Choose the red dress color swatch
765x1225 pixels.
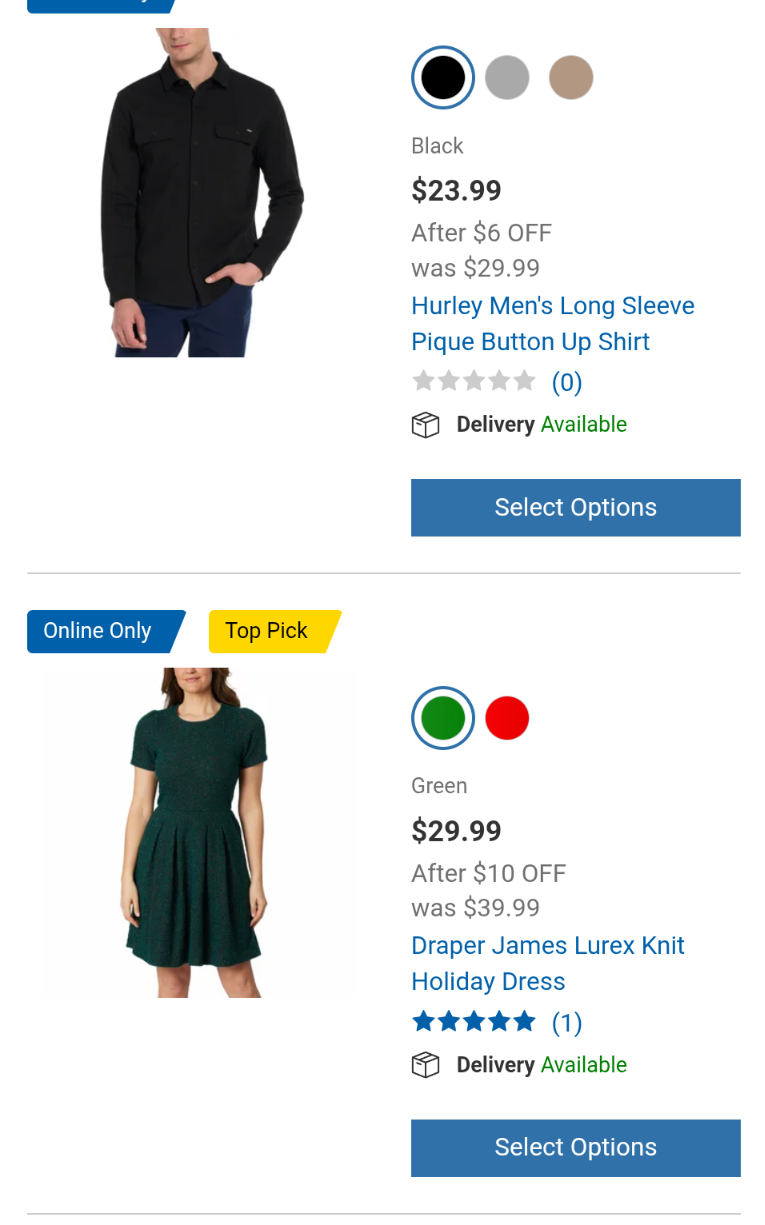click(507, 718)
